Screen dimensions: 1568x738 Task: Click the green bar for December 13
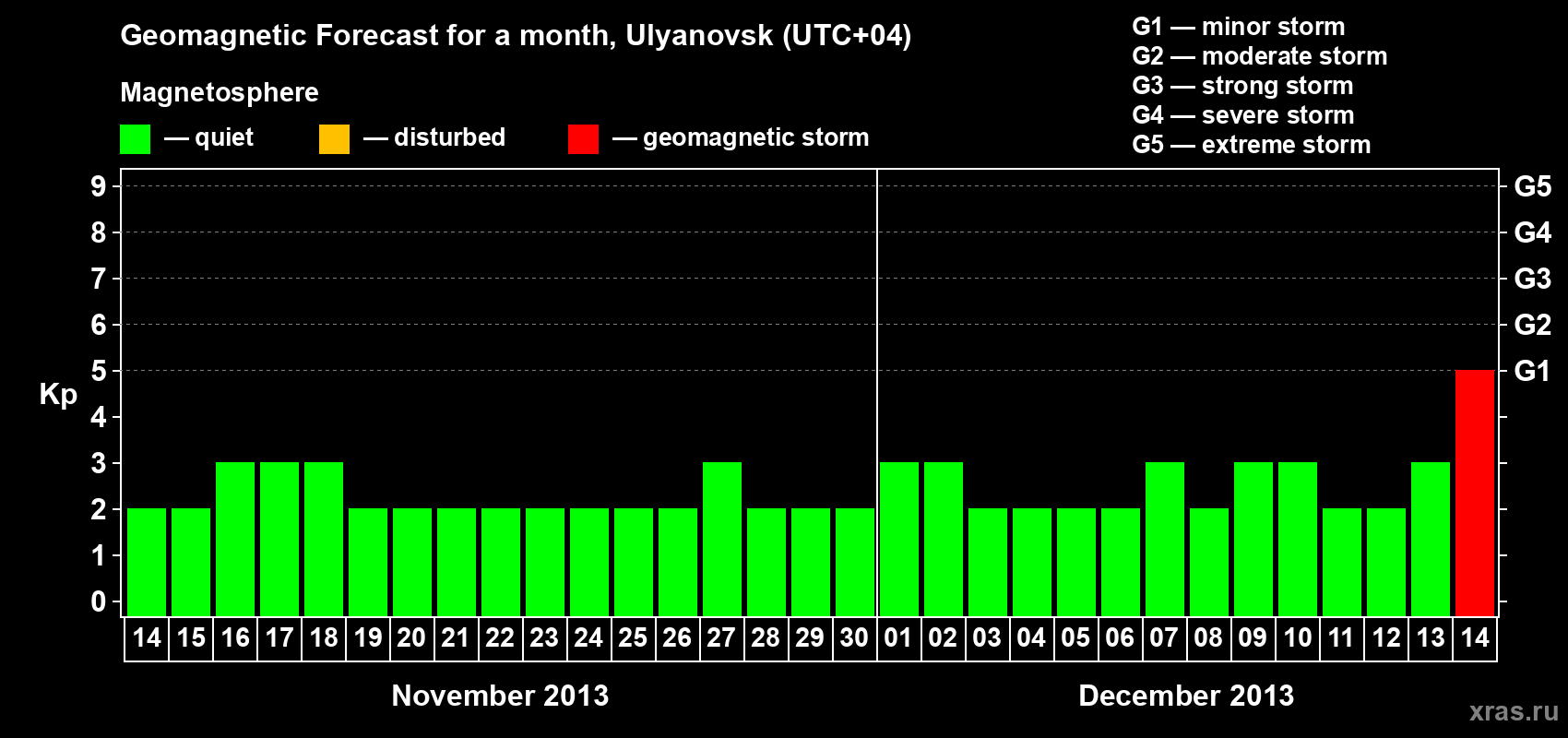click(1431, 539)
